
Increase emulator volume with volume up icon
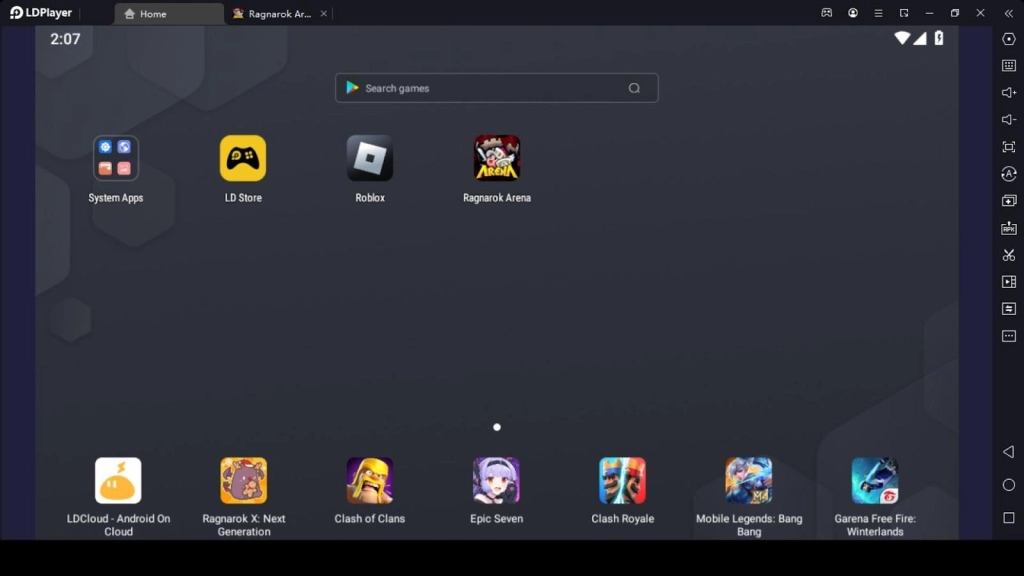pos(1009,93)
